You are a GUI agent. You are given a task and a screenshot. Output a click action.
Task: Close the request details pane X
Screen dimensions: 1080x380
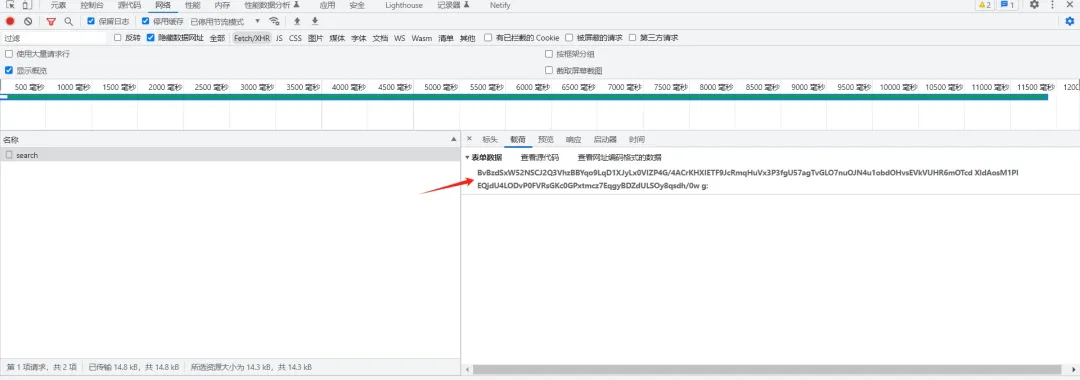(469, 139)
